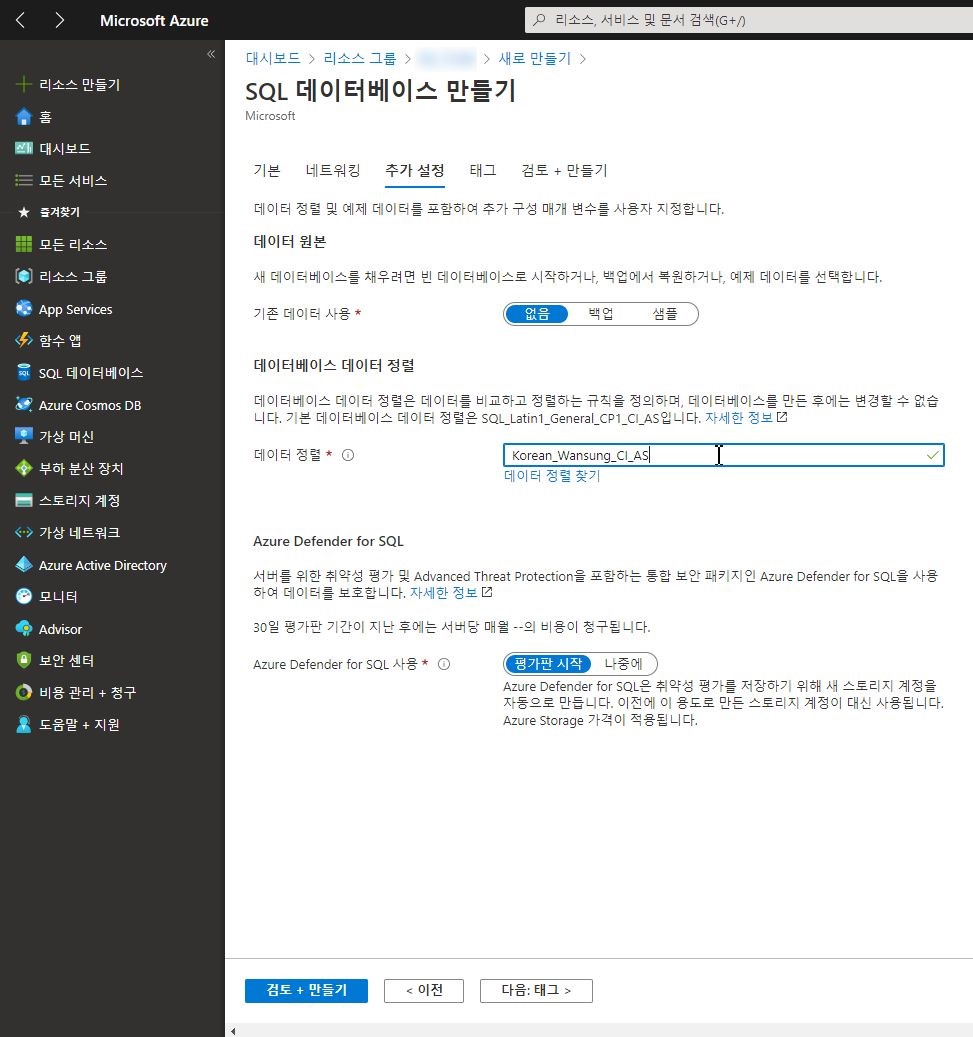Viewport: 973px width, 1037px height.
Task: Select 샘플 as data source
Action: [665, 314]
